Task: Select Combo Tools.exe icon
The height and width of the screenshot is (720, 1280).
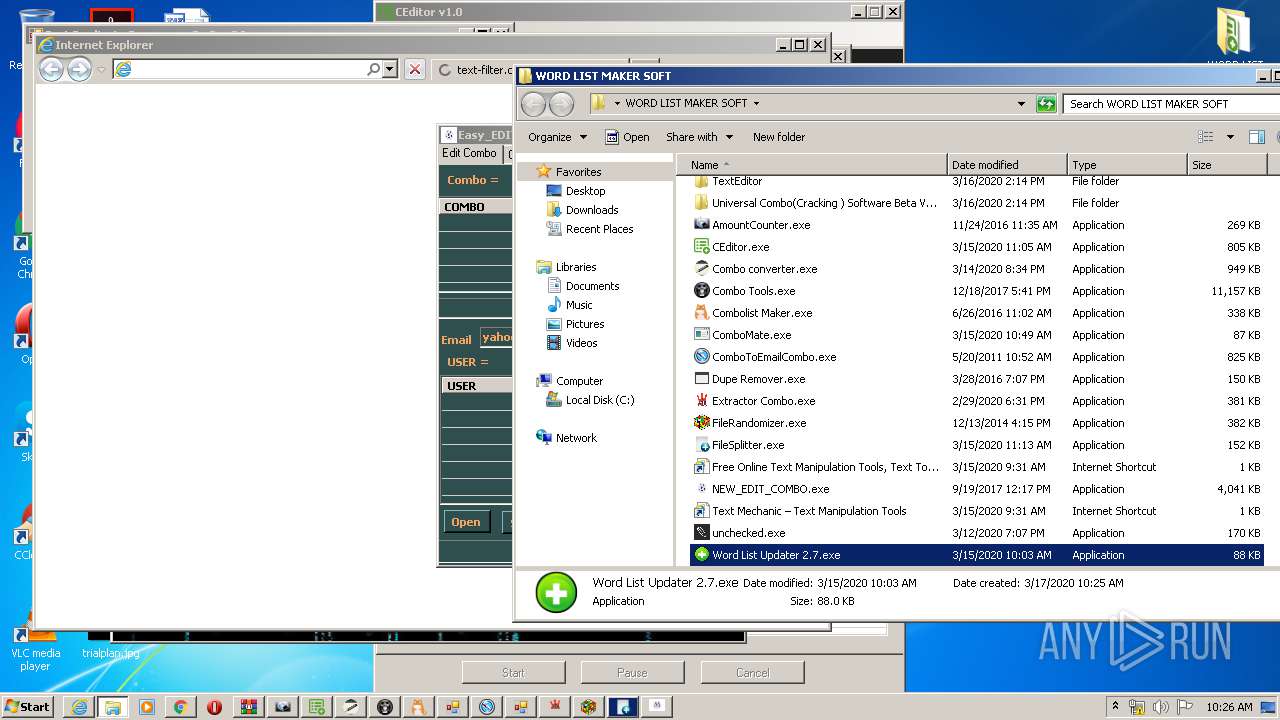Action: point(701,291)
